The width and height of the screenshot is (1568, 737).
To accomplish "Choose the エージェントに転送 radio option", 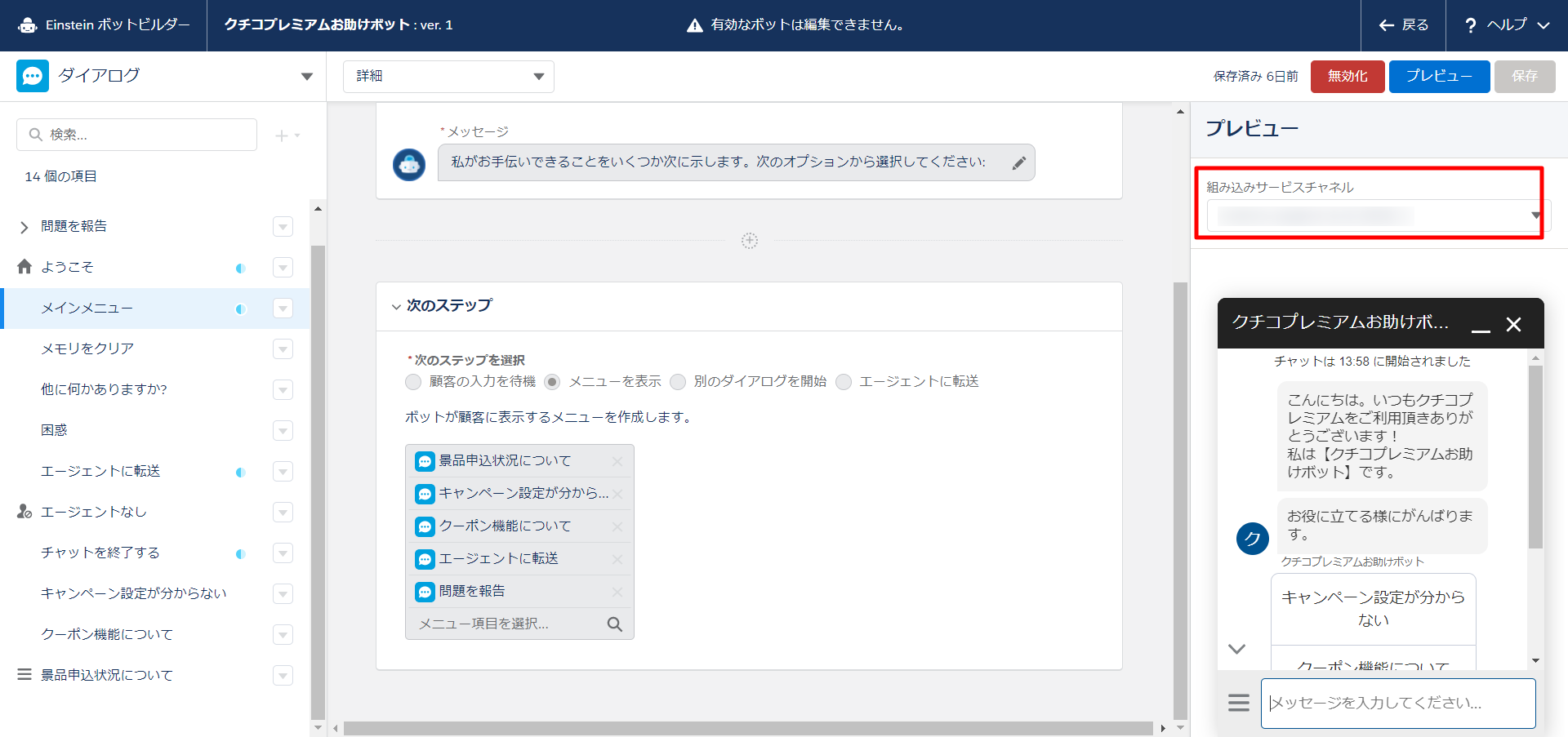I will [844, 382].
